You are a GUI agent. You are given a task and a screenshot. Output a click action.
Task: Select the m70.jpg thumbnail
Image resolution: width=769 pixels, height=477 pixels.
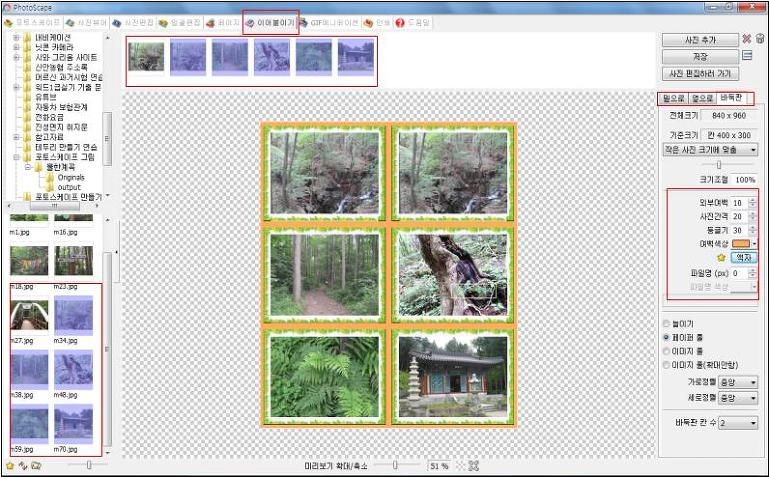click(x=73, y=424)
